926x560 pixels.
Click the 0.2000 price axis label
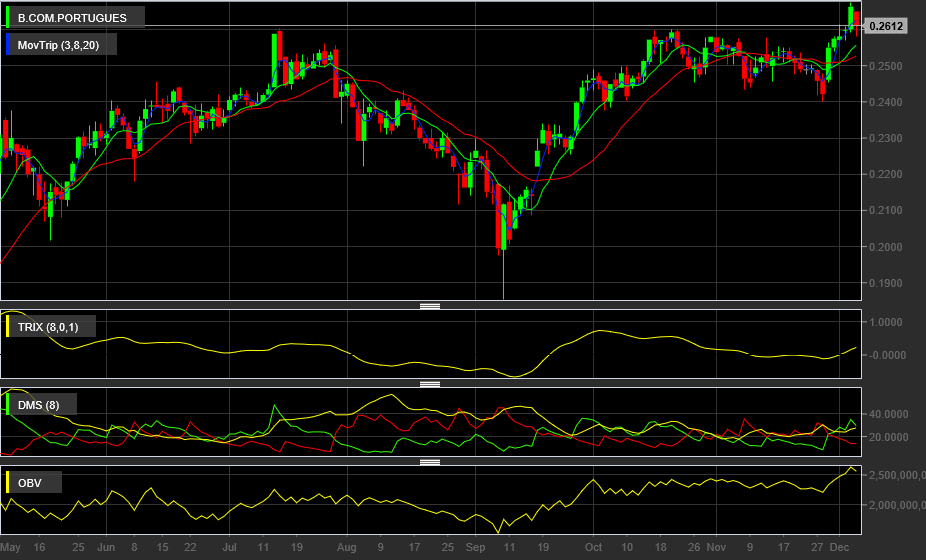(x=886, y=247)
